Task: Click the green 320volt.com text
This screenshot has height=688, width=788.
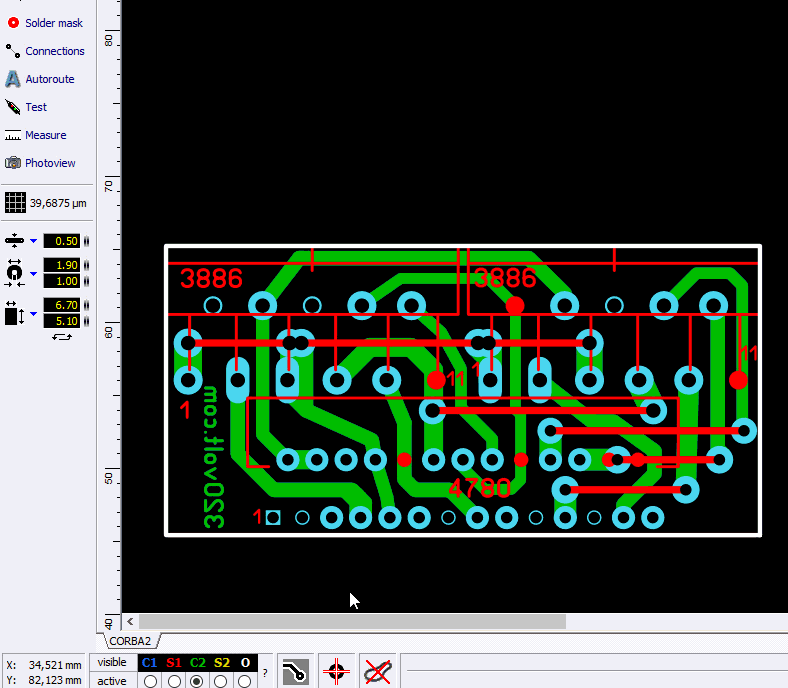Action: pos(214,457)
